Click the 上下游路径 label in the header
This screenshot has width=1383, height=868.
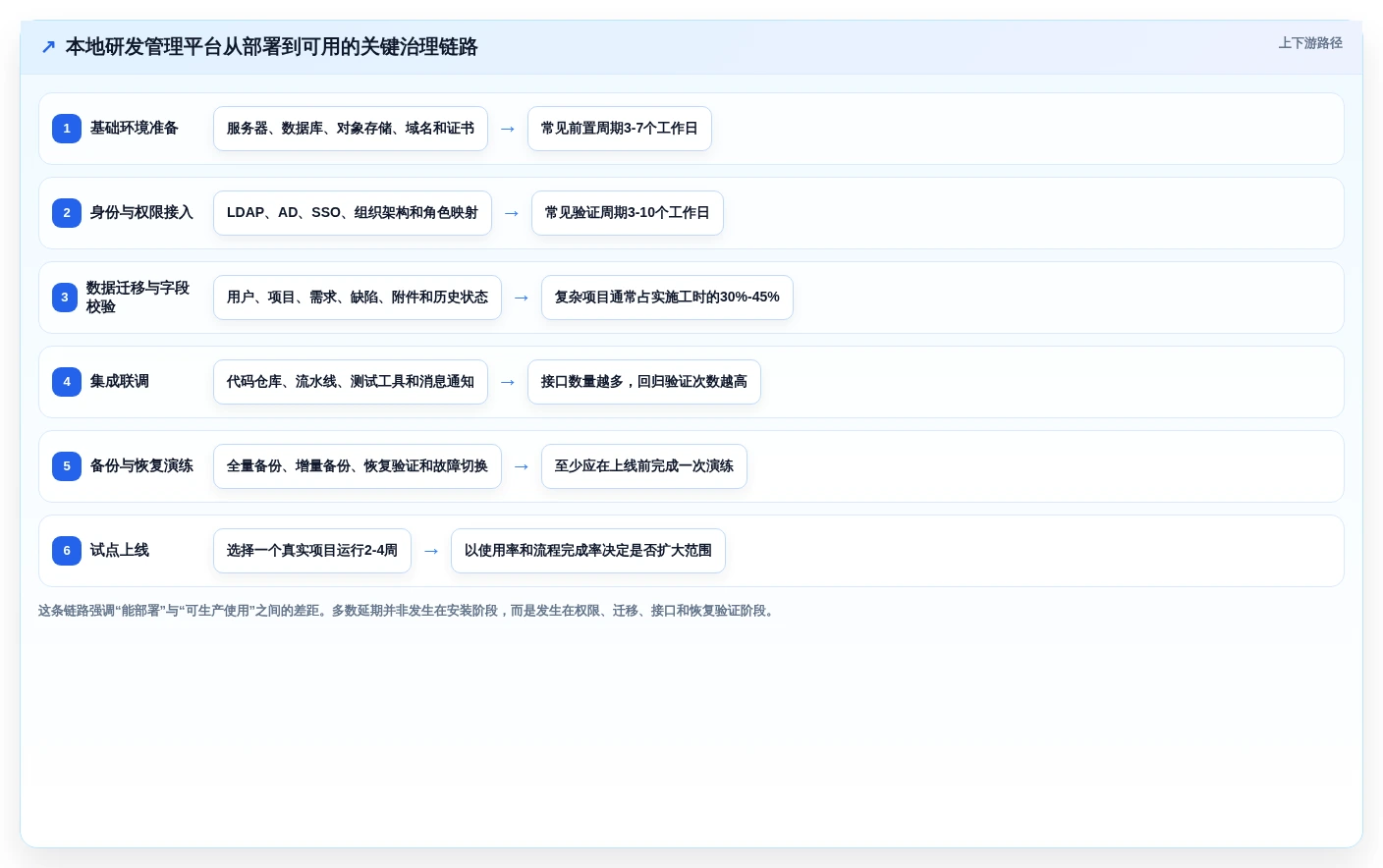[x=1310, y=43]
